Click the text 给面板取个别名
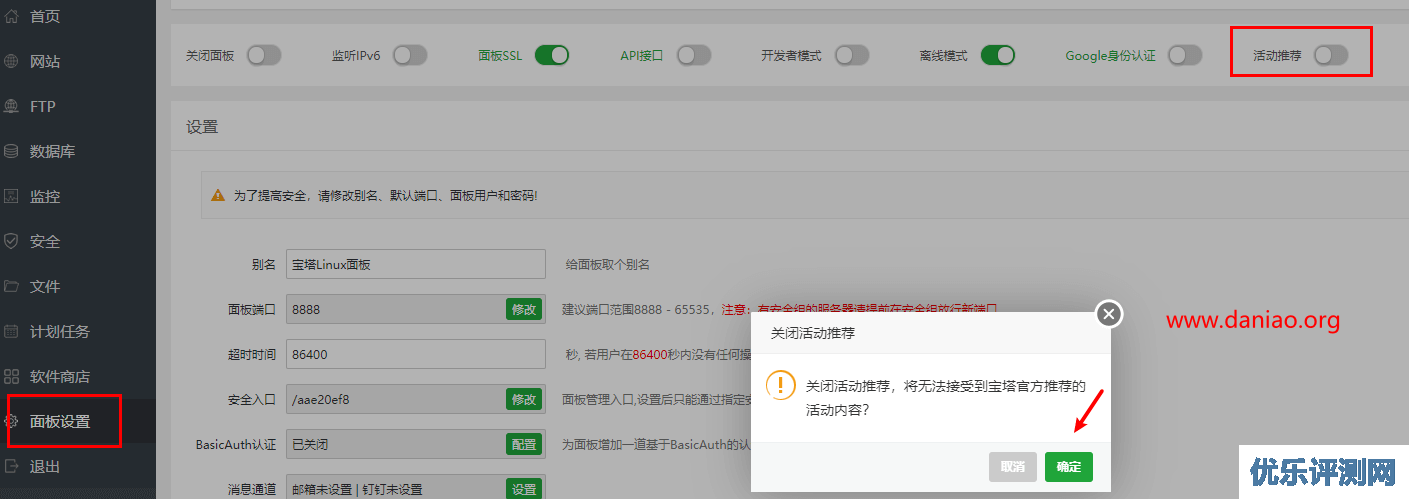Screen dimensions: 1409x499 pos(608,265)
